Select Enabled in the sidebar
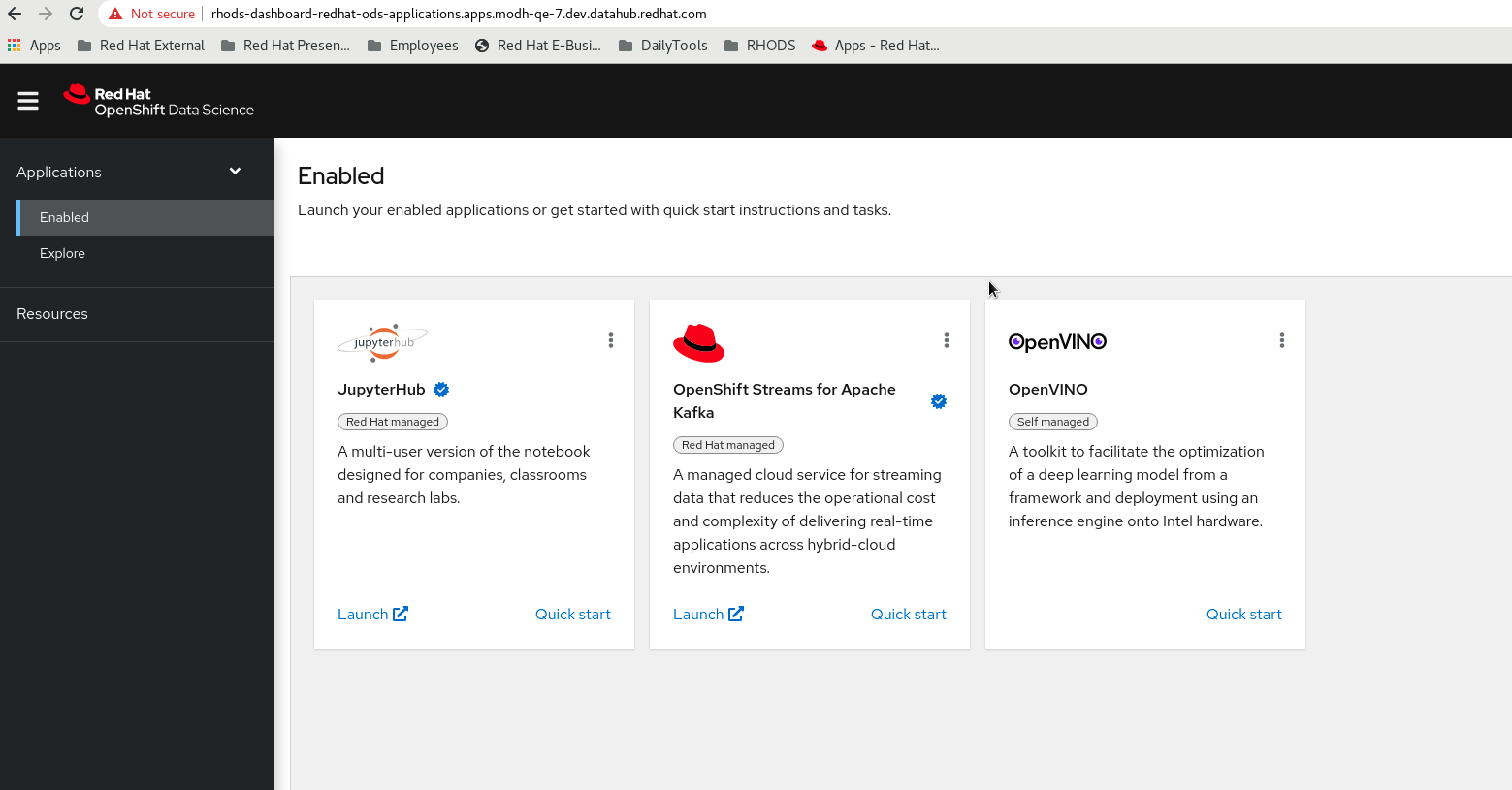 click(x=64, y=218)
